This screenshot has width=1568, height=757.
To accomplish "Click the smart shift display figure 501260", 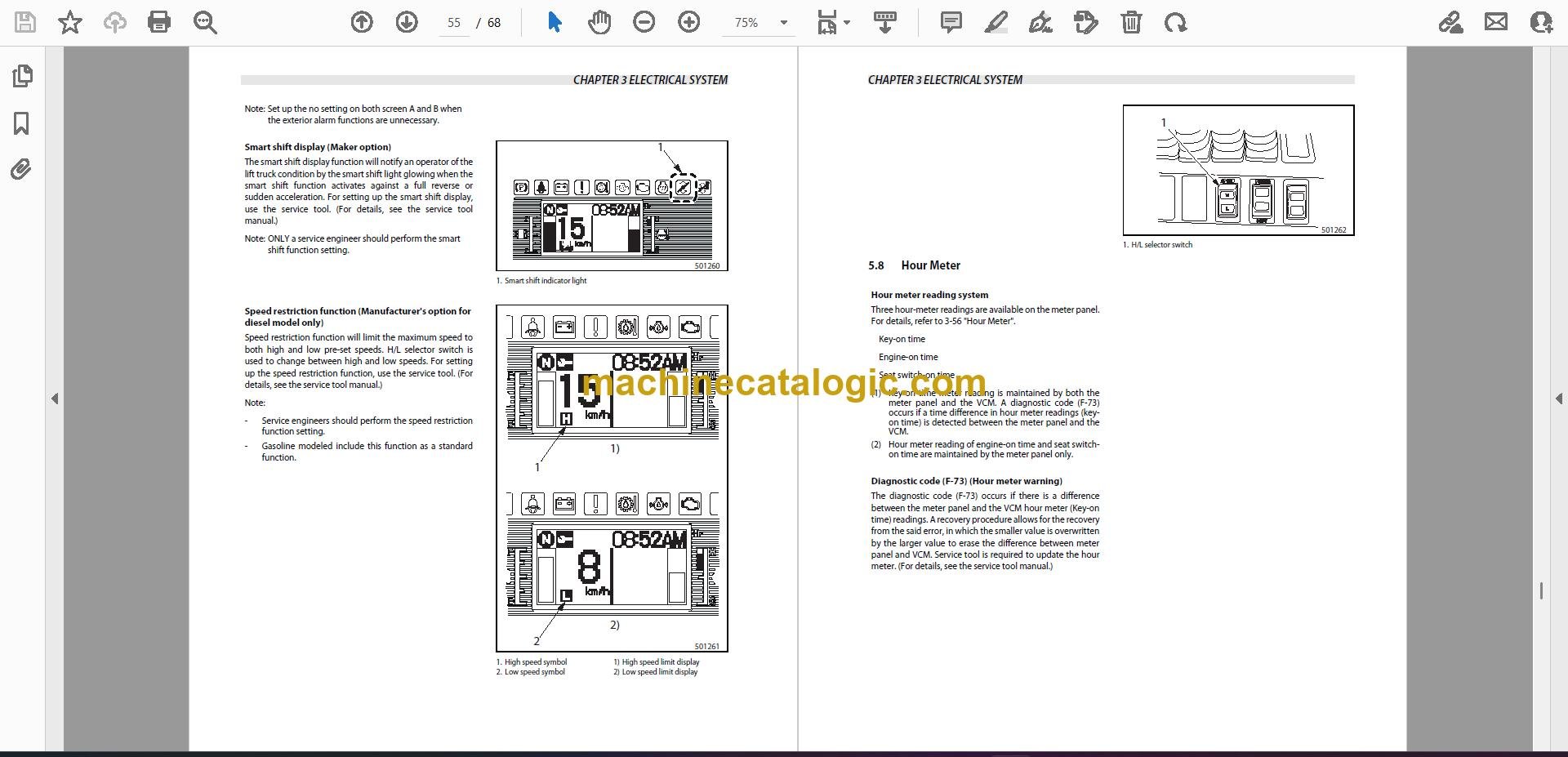I will point(612,206).
